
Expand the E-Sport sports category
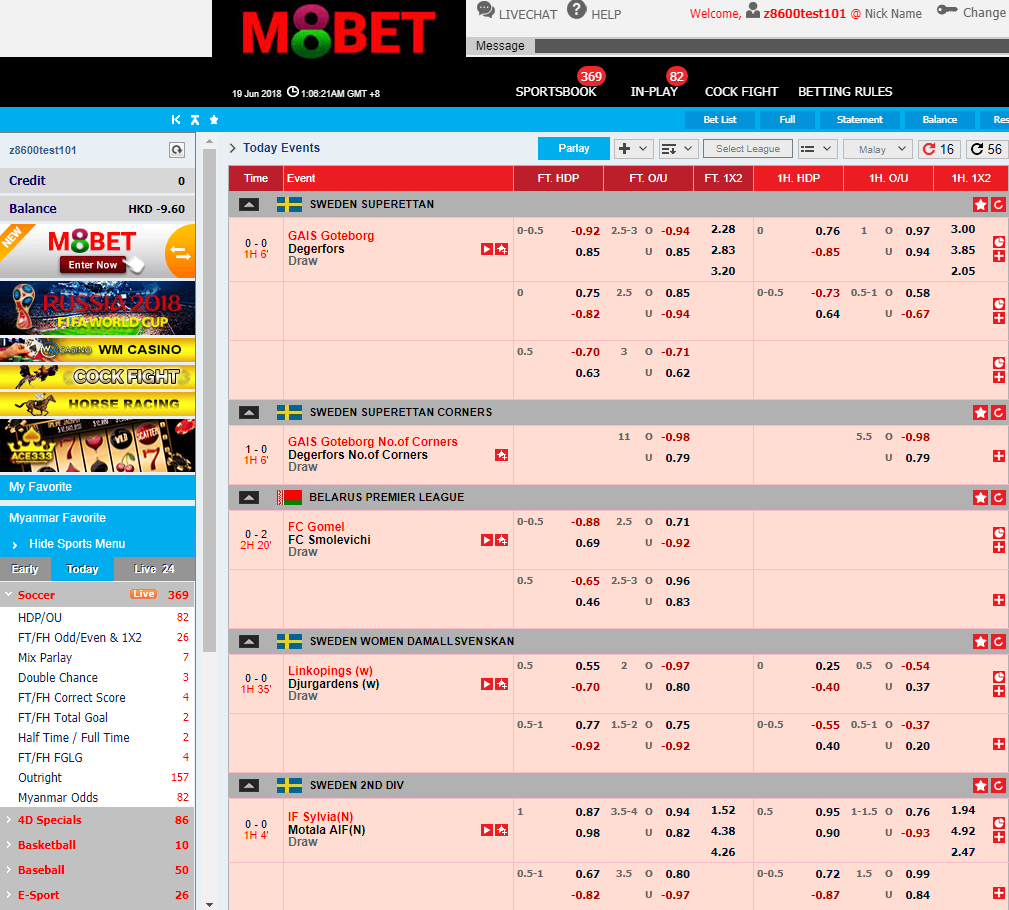(x=97, y=895)
